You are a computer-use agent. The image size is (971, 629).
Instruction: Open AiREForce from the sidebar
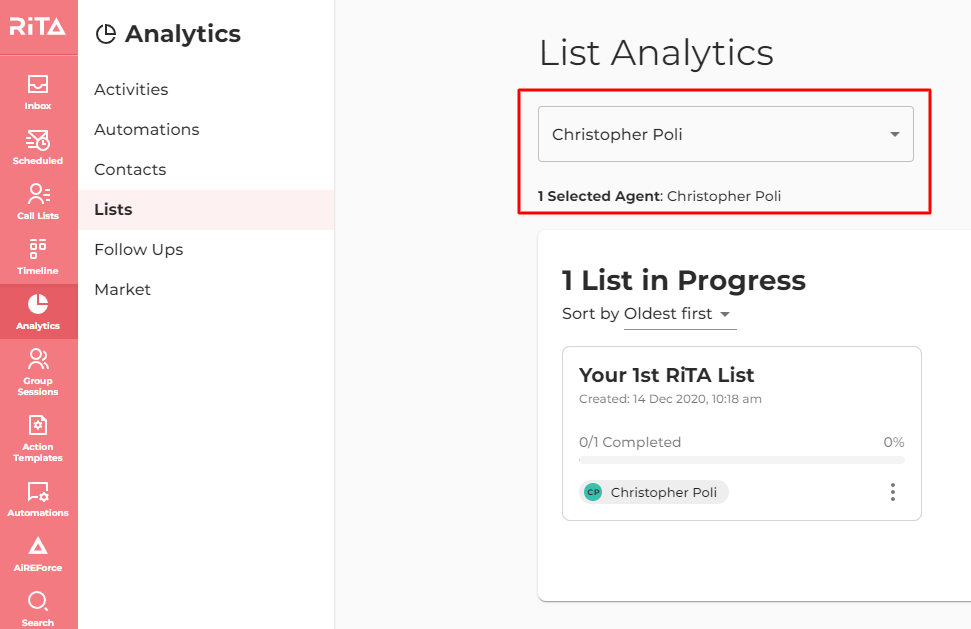pos(38,553)
